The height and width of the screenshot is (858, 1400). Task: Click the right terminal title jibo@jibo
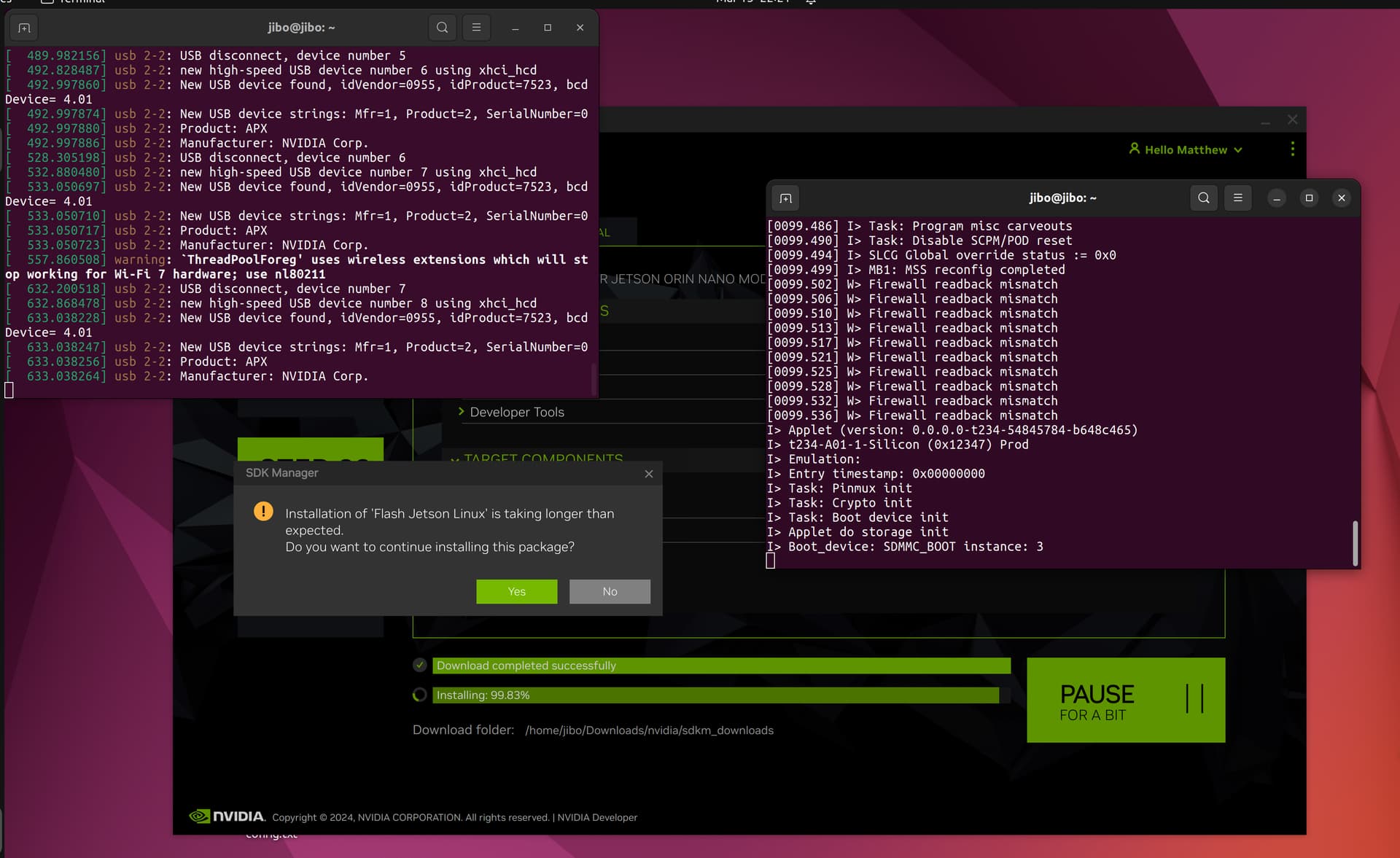tap(1062, 198)
